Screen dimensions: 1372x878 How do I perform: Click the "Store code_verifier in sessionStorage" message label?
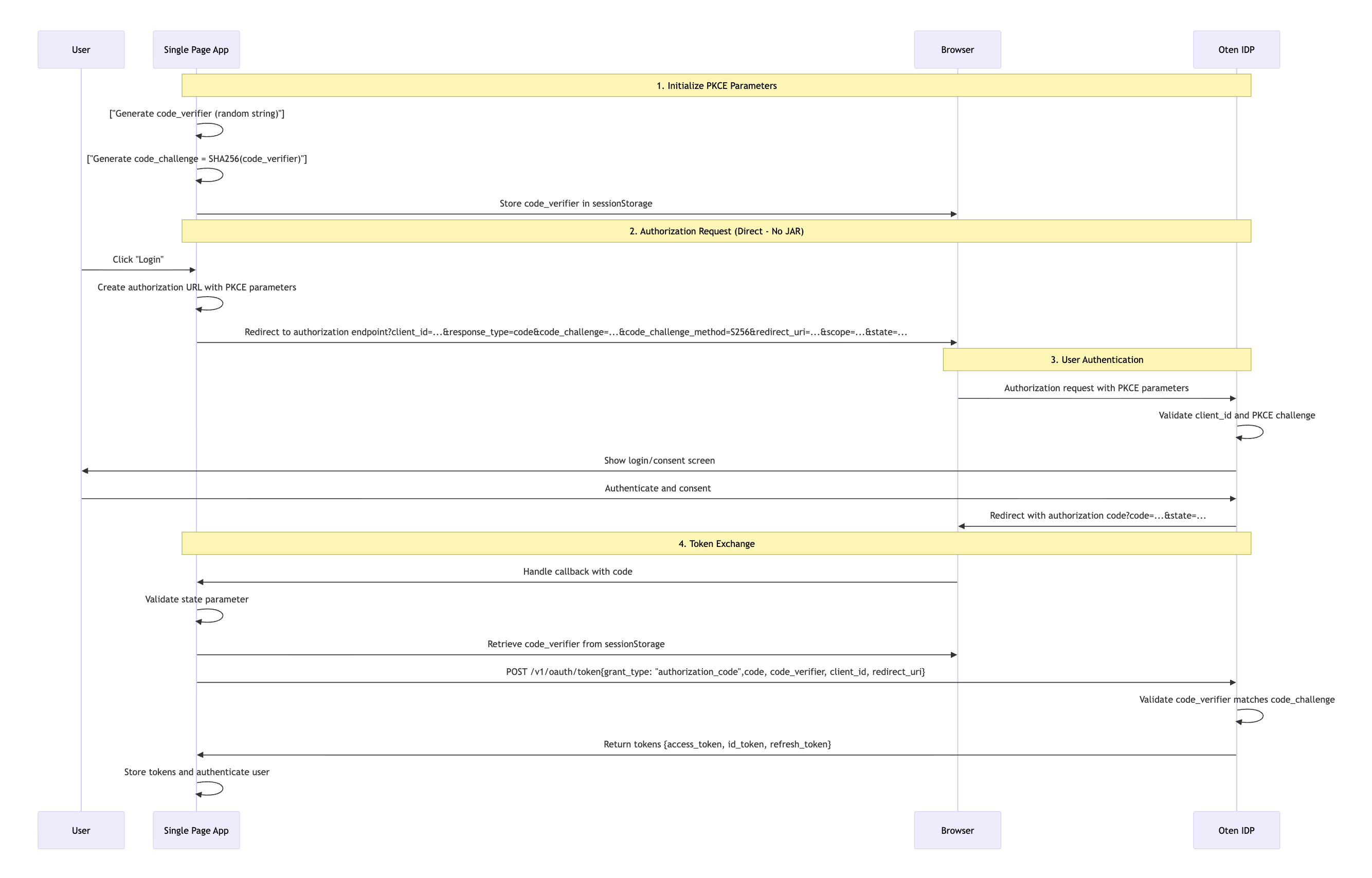pos(575,204)
